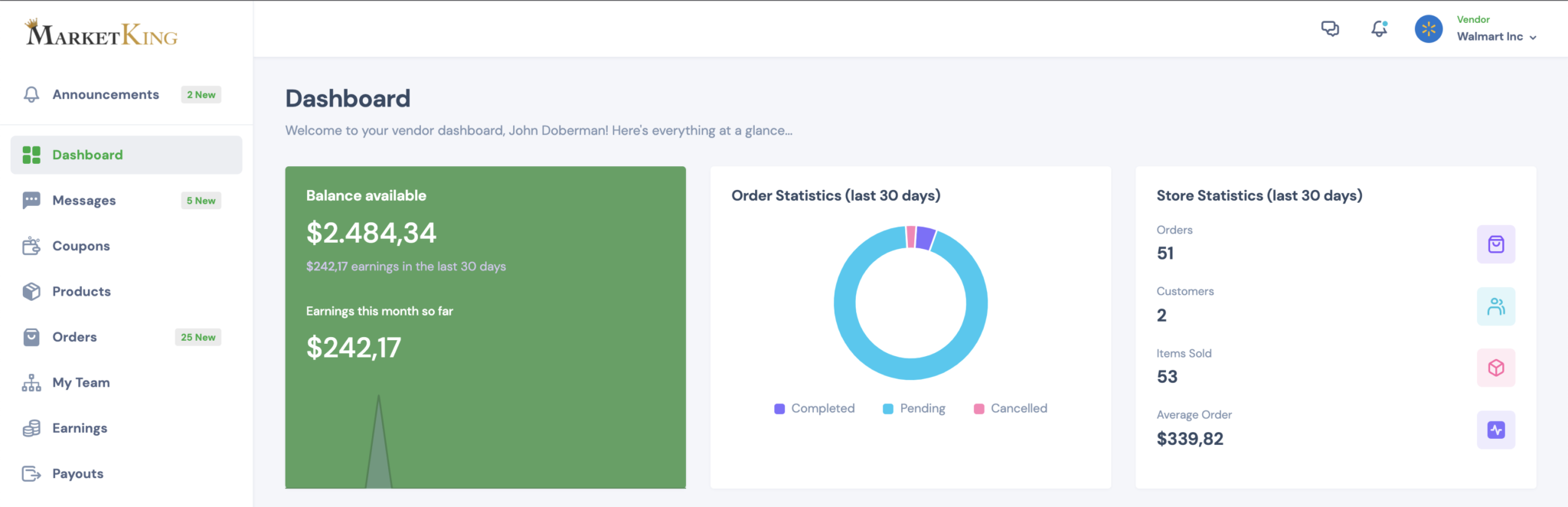Expand the Walmart Inc vendor dropdown

tap(1497, 37)
